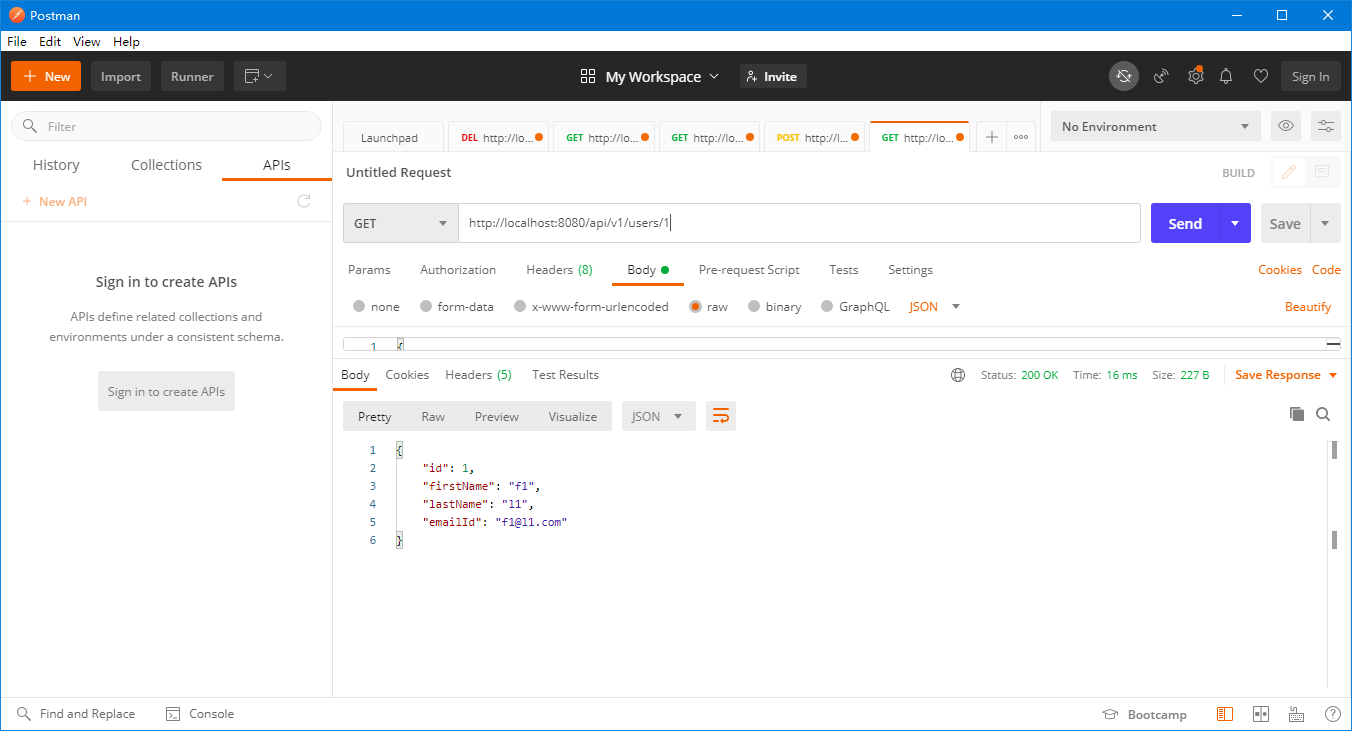Screen dimensions: 1352x731
Task: Open the Help menu
Action: 126,42
